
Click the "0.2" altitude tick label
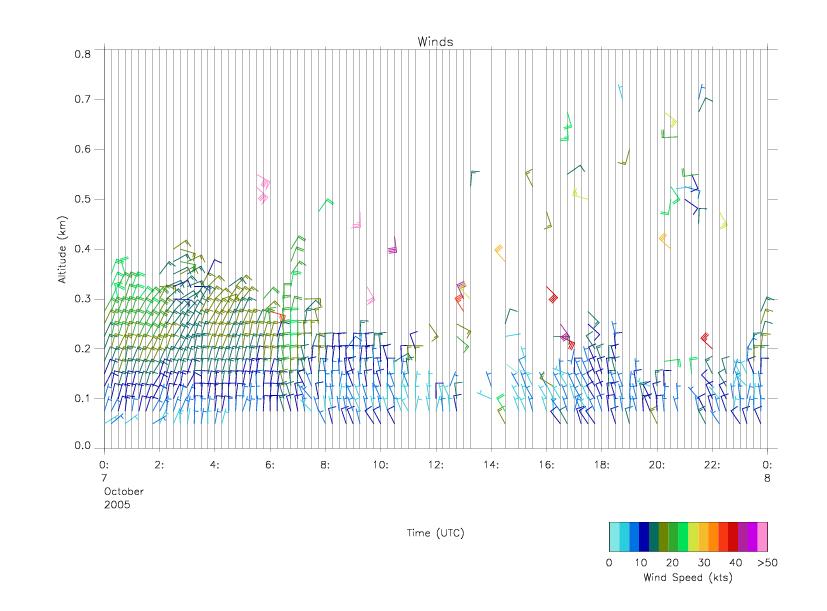82,348
